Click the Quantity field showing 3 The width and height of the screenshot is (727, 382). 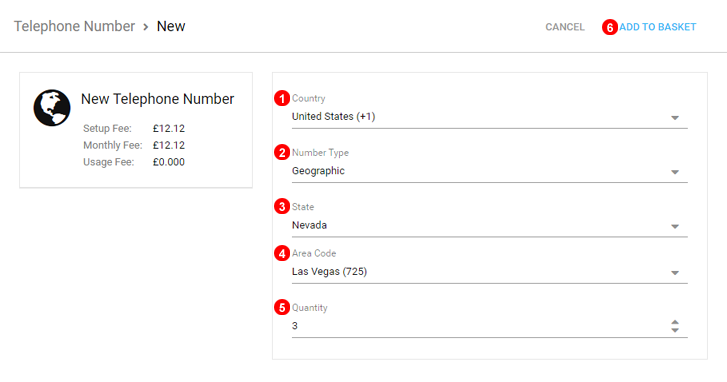click(479, 326)
